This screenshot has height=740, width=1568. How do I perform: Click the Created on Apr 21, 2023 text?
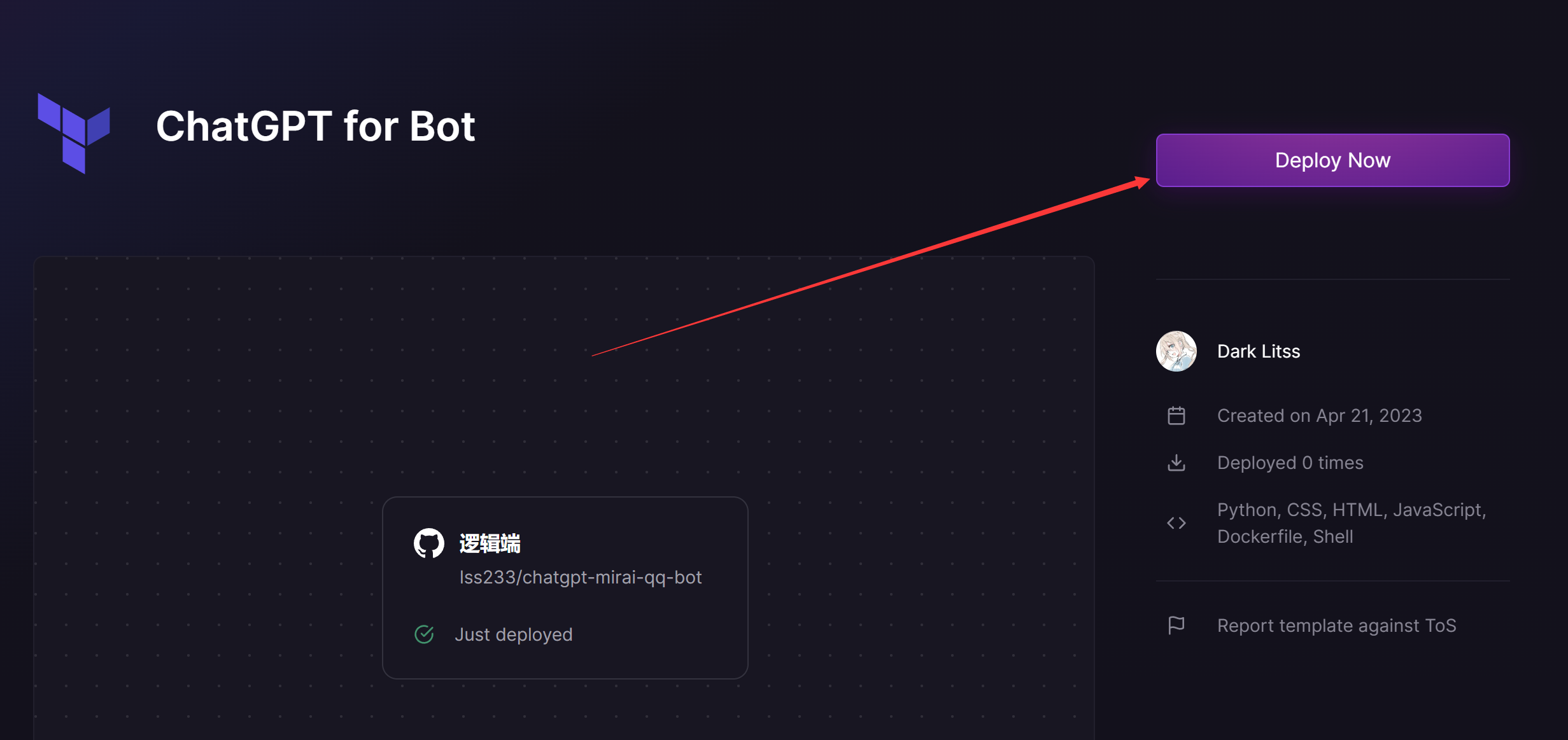pos(1319,415)
